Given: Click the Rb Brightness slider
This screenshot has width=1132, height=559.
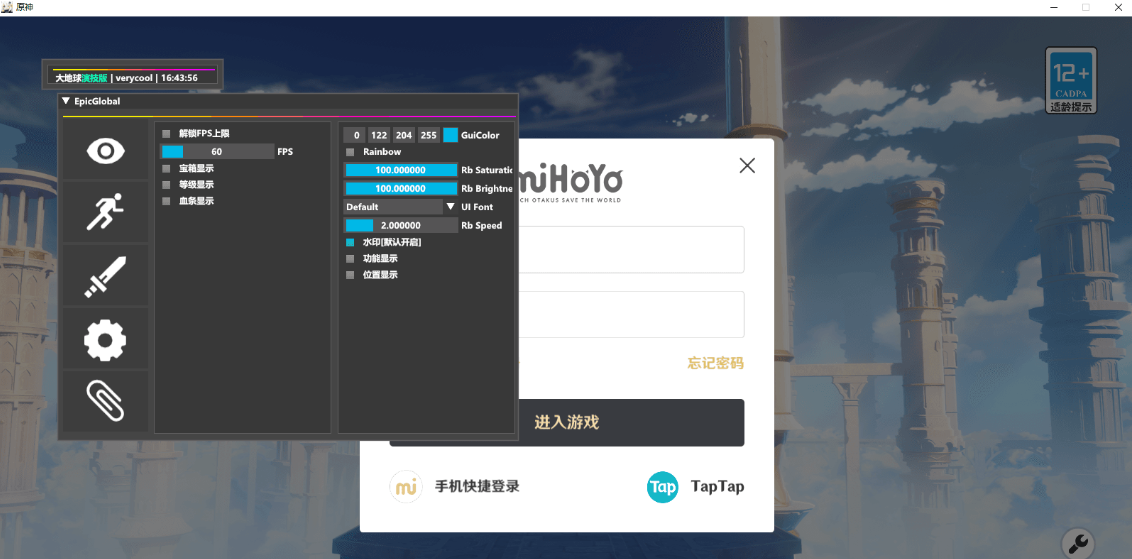Looking at the screenshot, I should tap(400, 188).
